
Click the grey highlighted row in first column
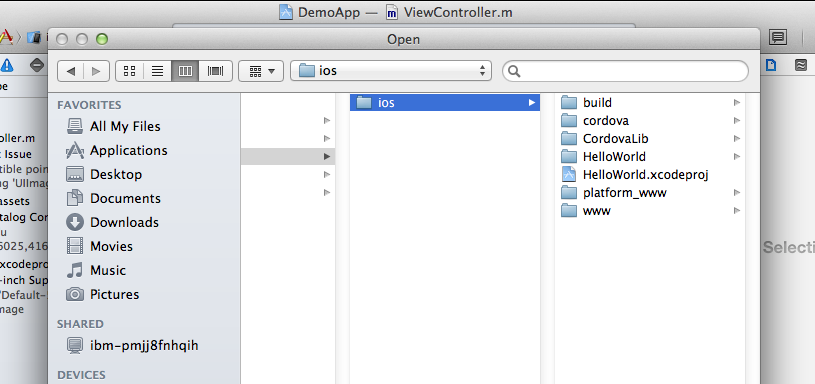[x=288, y=156]
